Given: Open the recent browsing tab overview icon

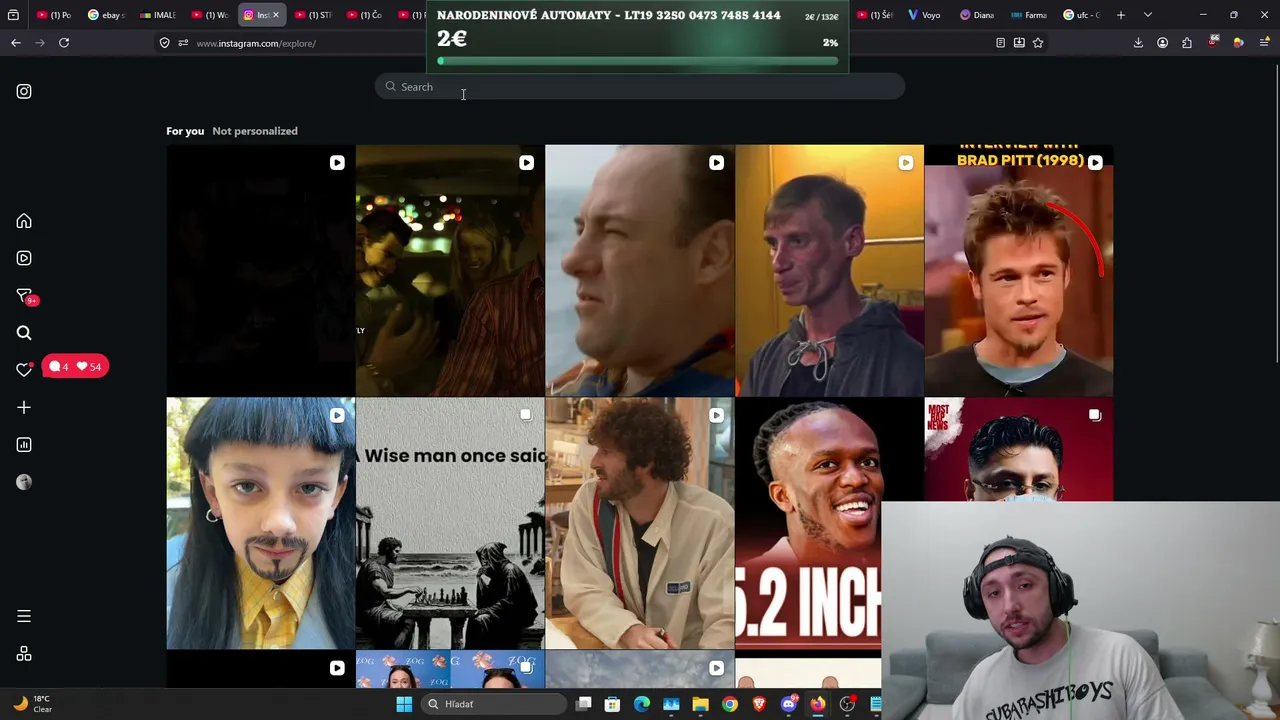Looking at the screenshot, I should [x=13, y=15].
